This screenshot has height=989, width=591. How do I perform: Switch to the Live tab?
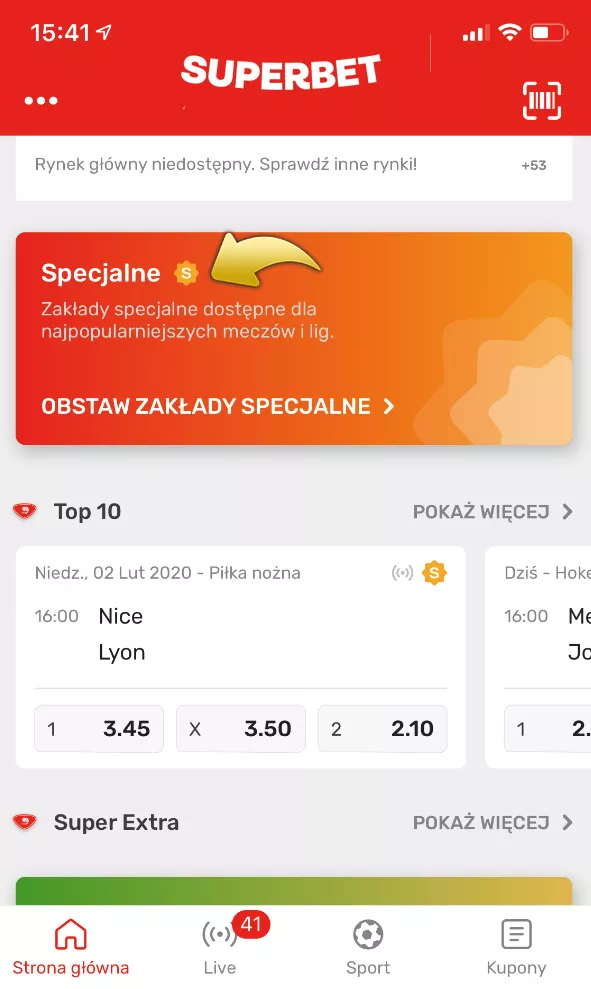point(219,947)
